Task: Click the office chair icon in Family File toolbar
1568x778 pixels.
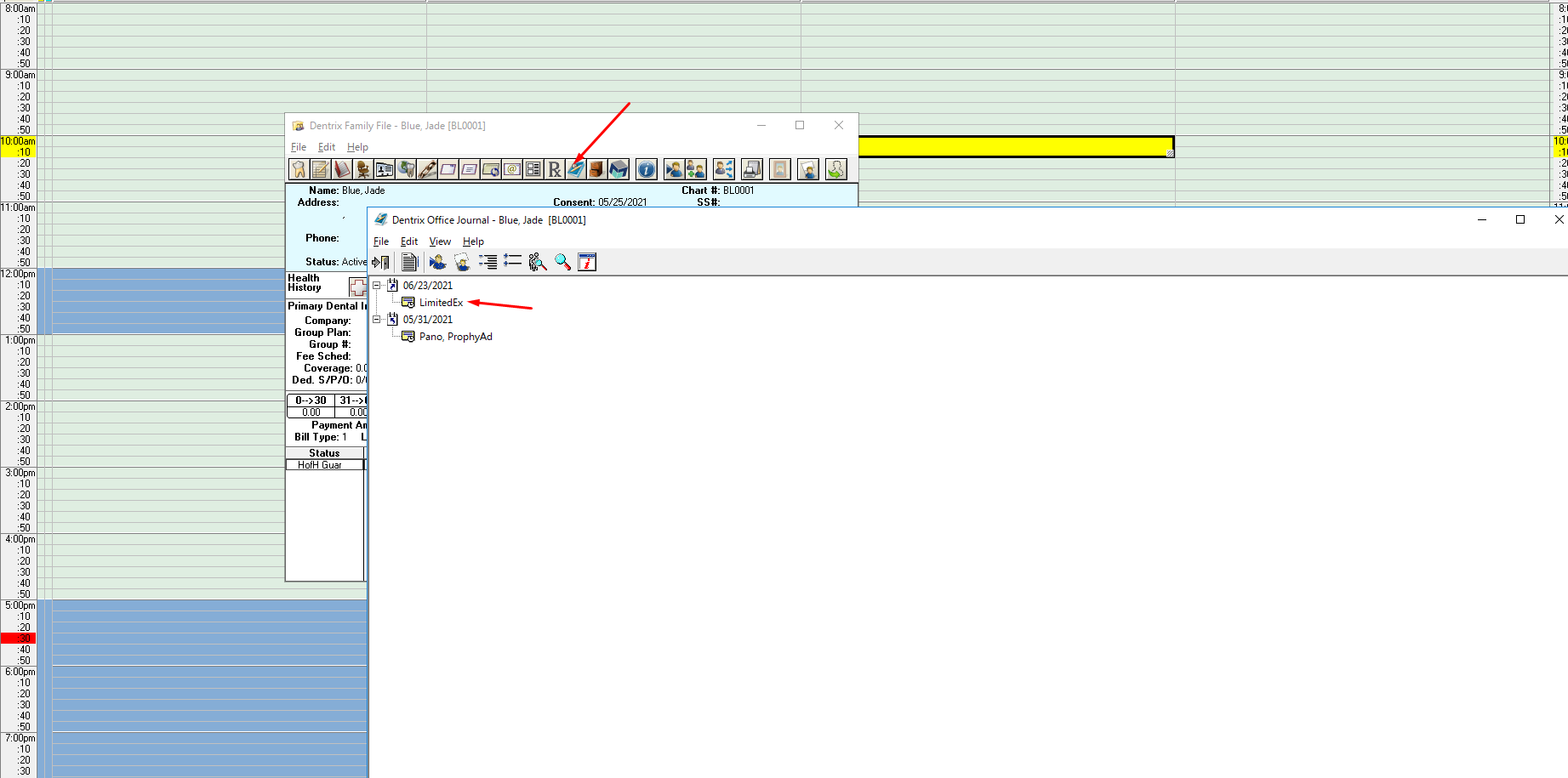Action: [x=362, y=169]
